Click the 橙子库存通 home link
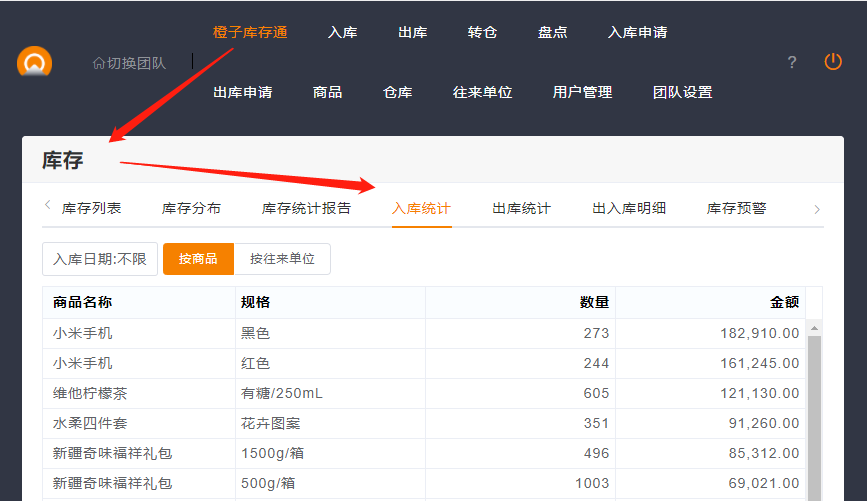 pos(250,32)
